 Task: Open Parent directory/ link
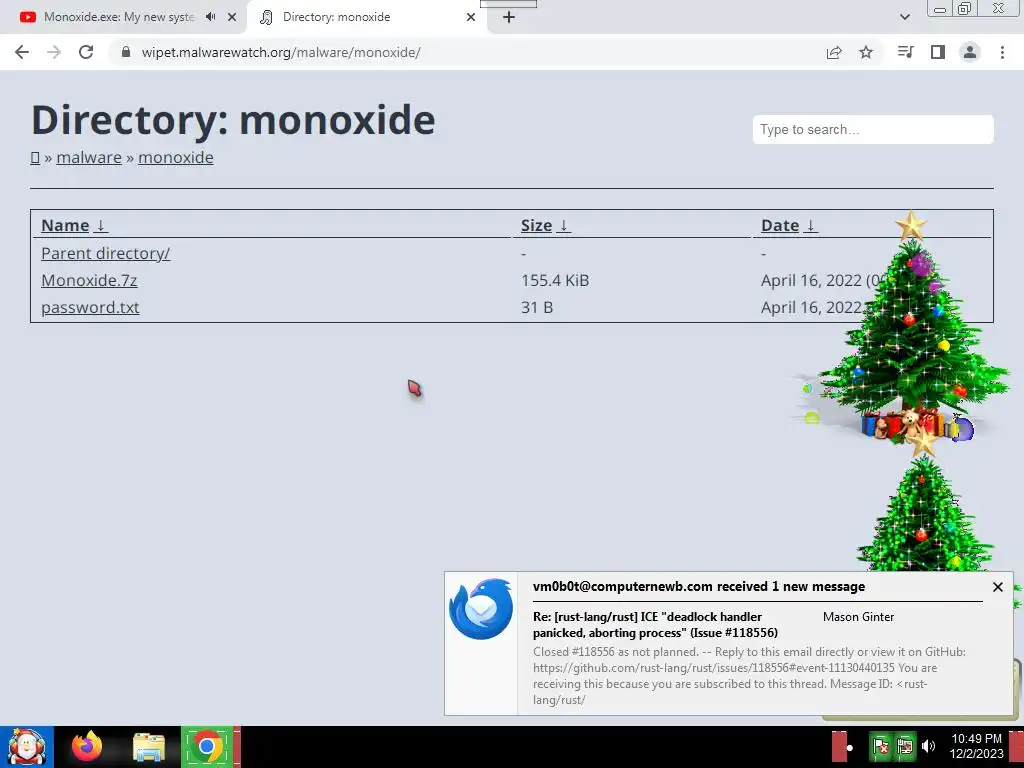(105, 253)
